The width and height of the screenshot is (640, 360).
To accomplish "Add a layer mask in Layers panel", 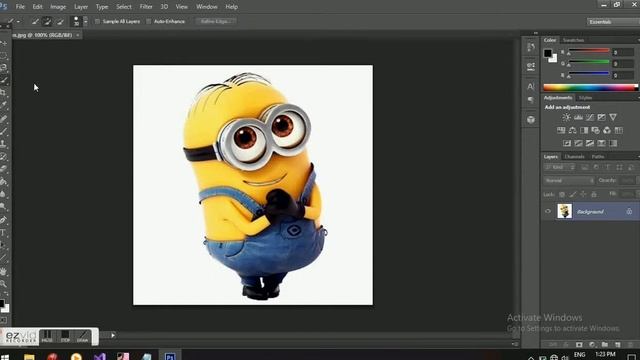I will point(579,345).
